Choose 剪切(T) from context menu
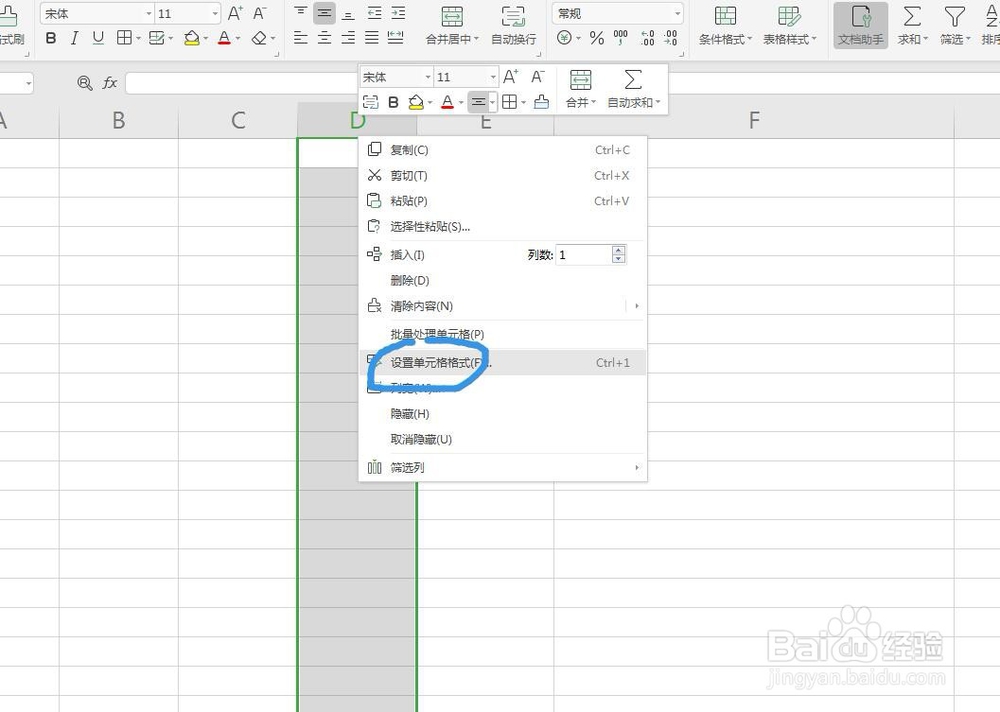This screenshot has height=712, width=1000. pos(503,175)
